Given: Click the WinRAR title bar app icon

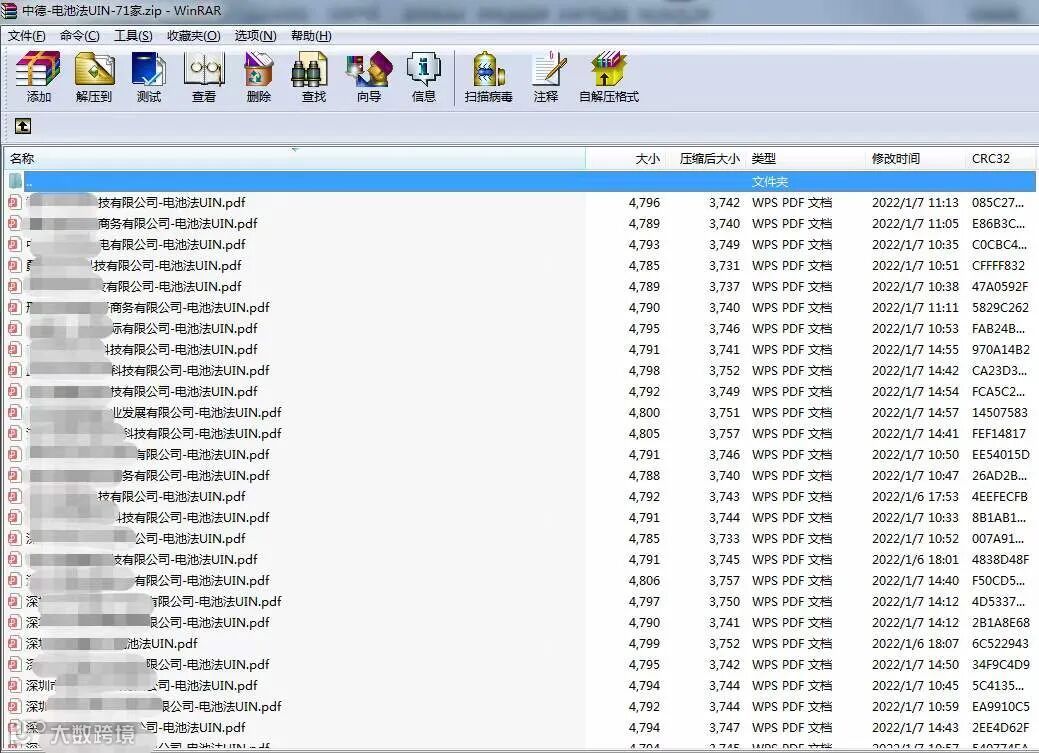Looking at the screenshot, I should [x=9, y=11].
